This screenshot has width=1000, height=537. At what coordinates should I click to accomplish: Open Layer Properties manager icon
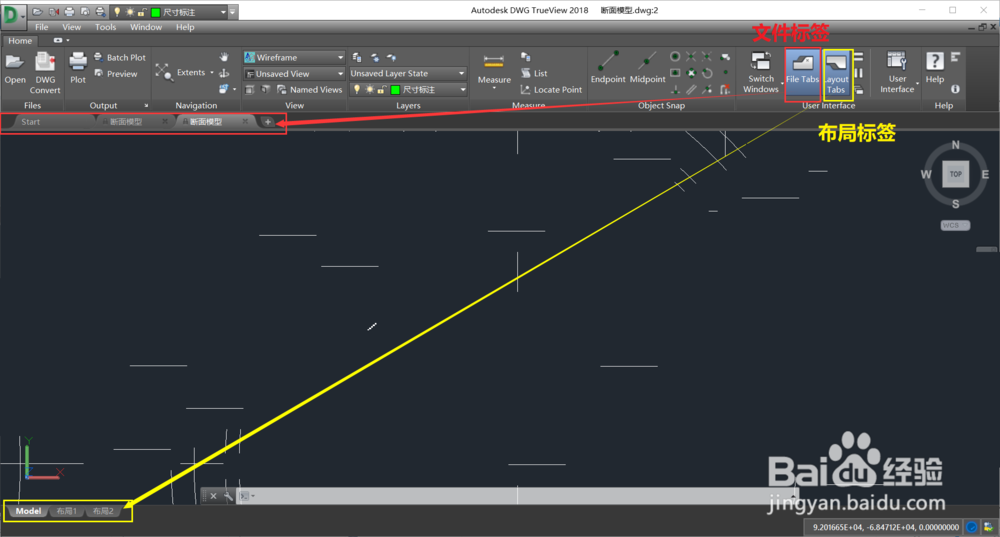pyautogui.click(x=357, y=57)
